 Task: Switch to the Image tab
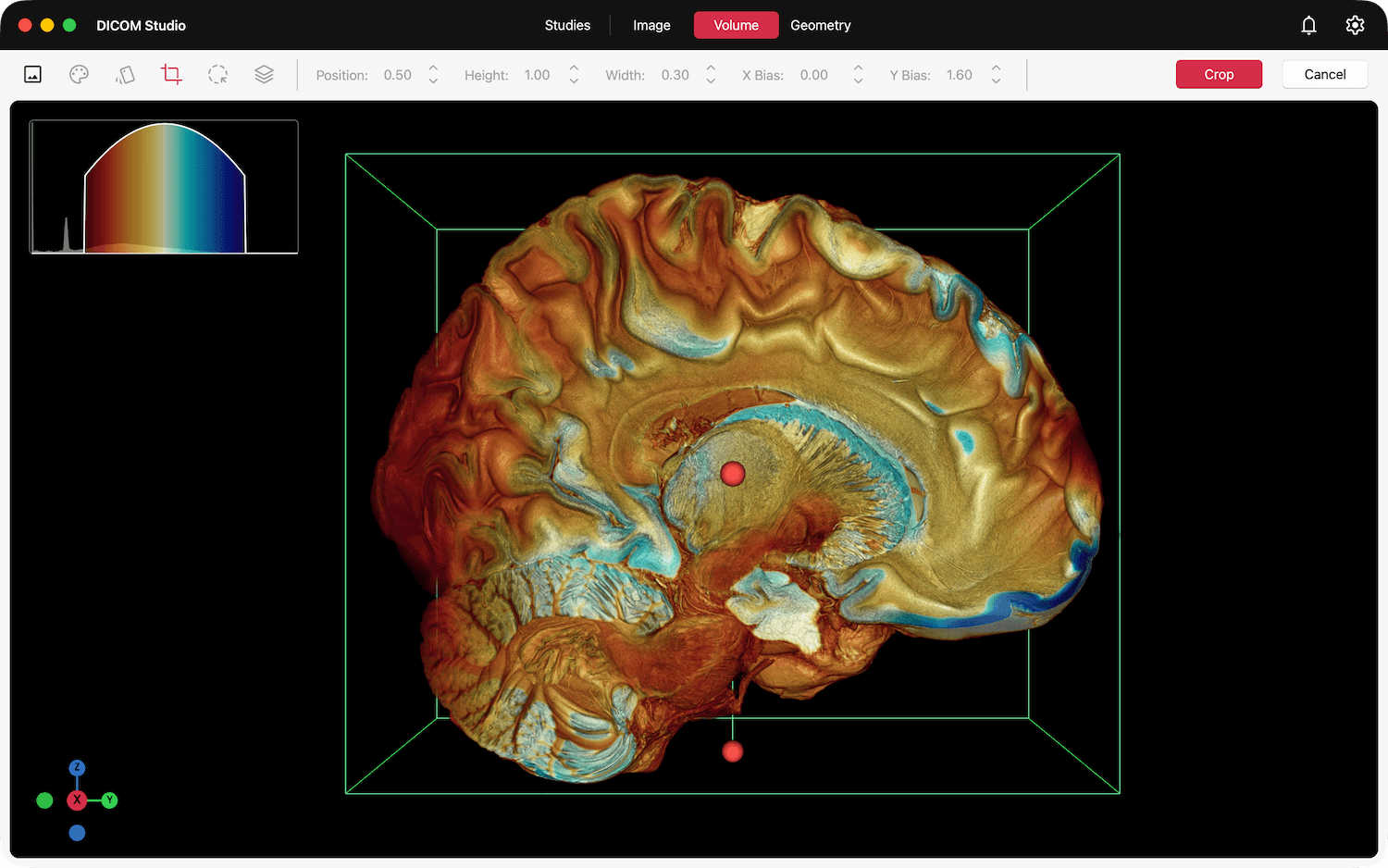point(651,25)
